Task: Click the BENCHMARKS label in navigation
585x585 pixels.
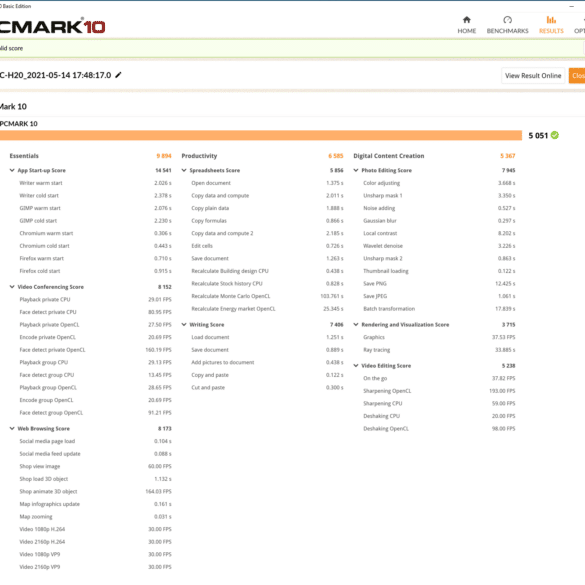Action: pyautogui.click(x=507, y=31)
